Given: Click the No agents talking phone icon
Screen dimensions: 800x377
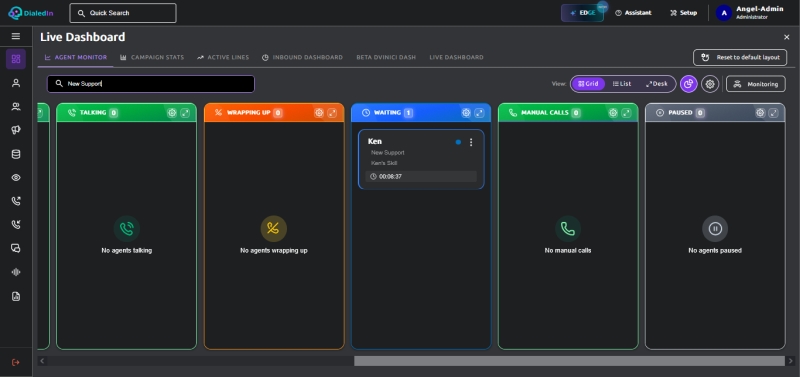Looking at the screenshot, I should (x=127, y=229).
